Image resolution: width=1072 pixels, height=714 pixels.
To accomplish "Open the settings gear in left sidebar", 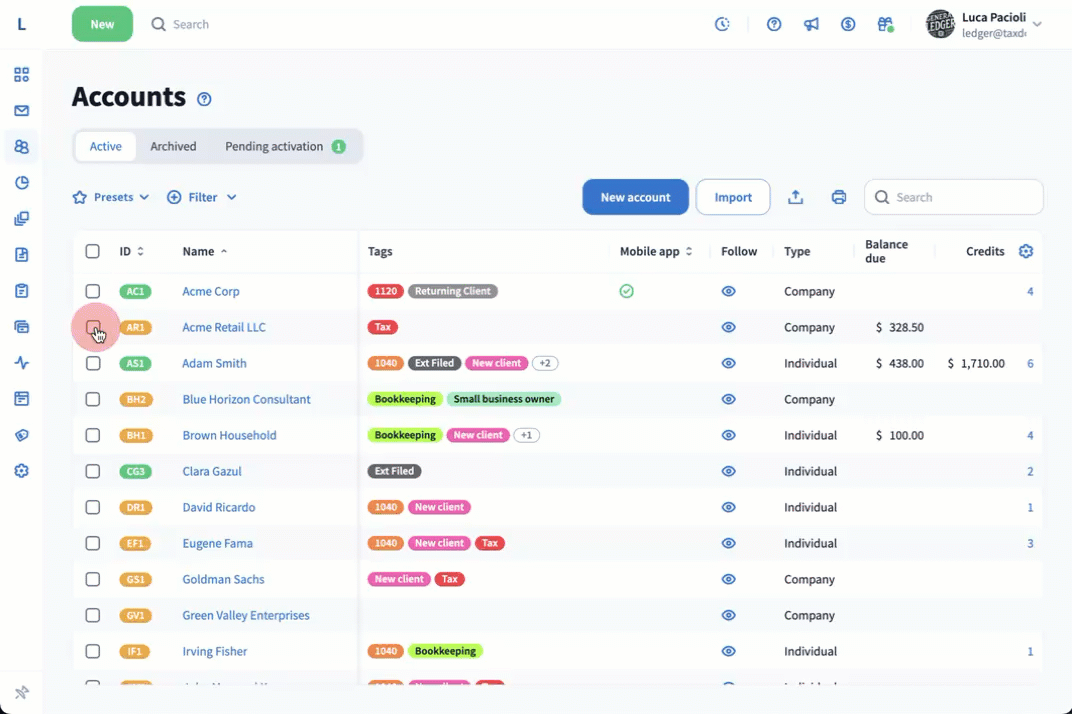I will pos(22,471).
